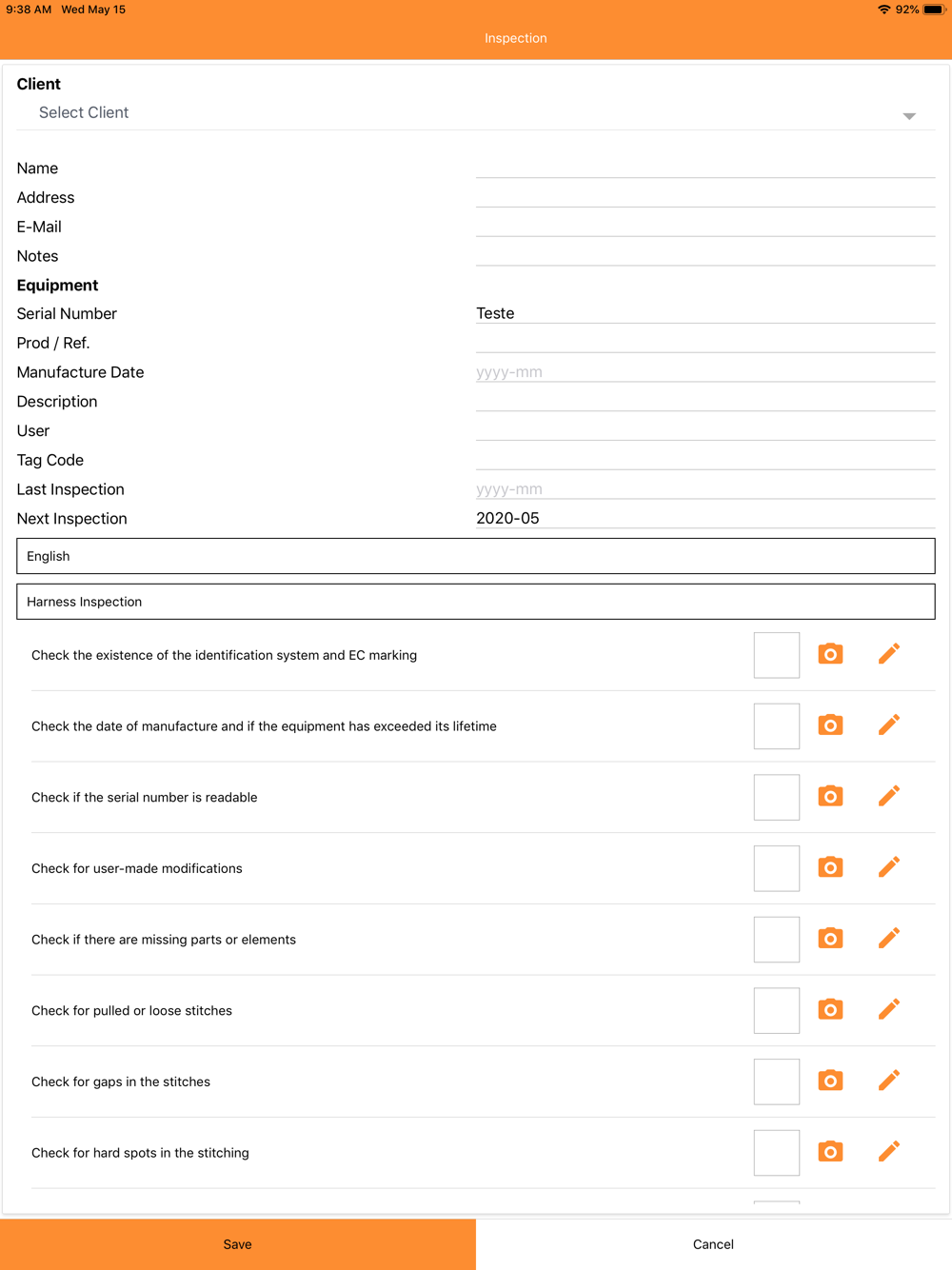Screen dimensions: 952x1270
Task: Tap camera icon for EC marking check
Action: coord(830,654)
